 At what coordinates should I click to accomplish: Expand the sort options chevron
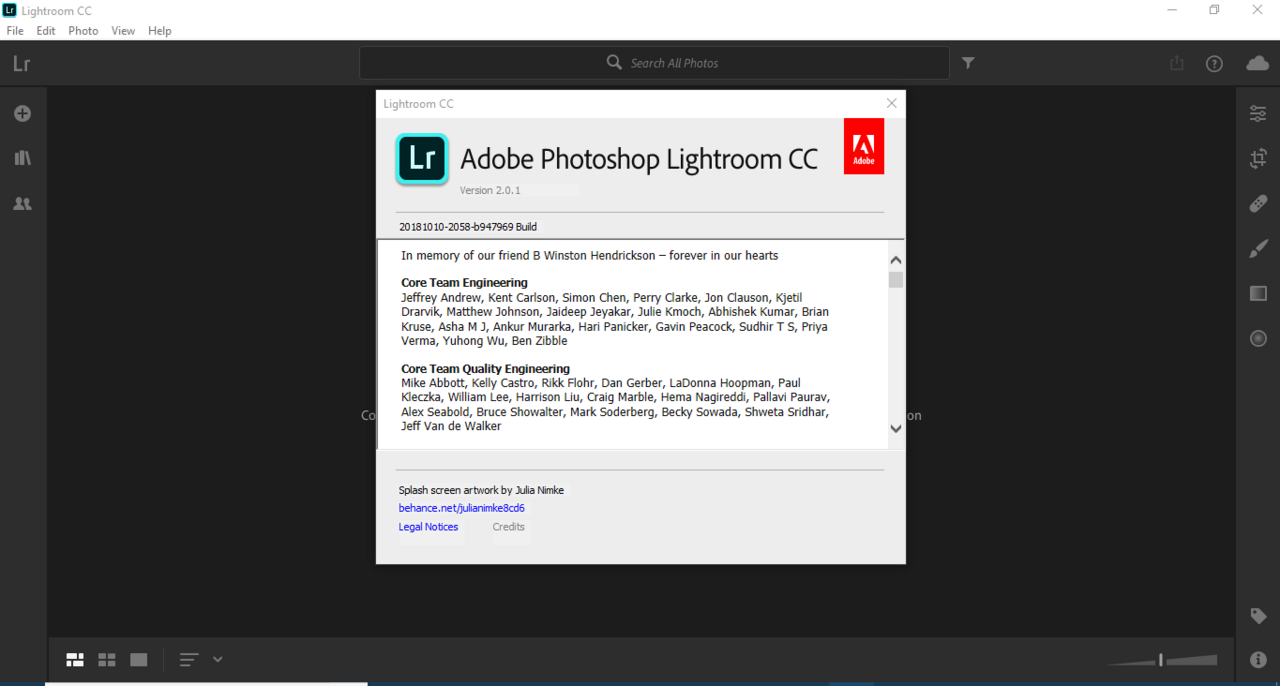[x=217, y=660]
